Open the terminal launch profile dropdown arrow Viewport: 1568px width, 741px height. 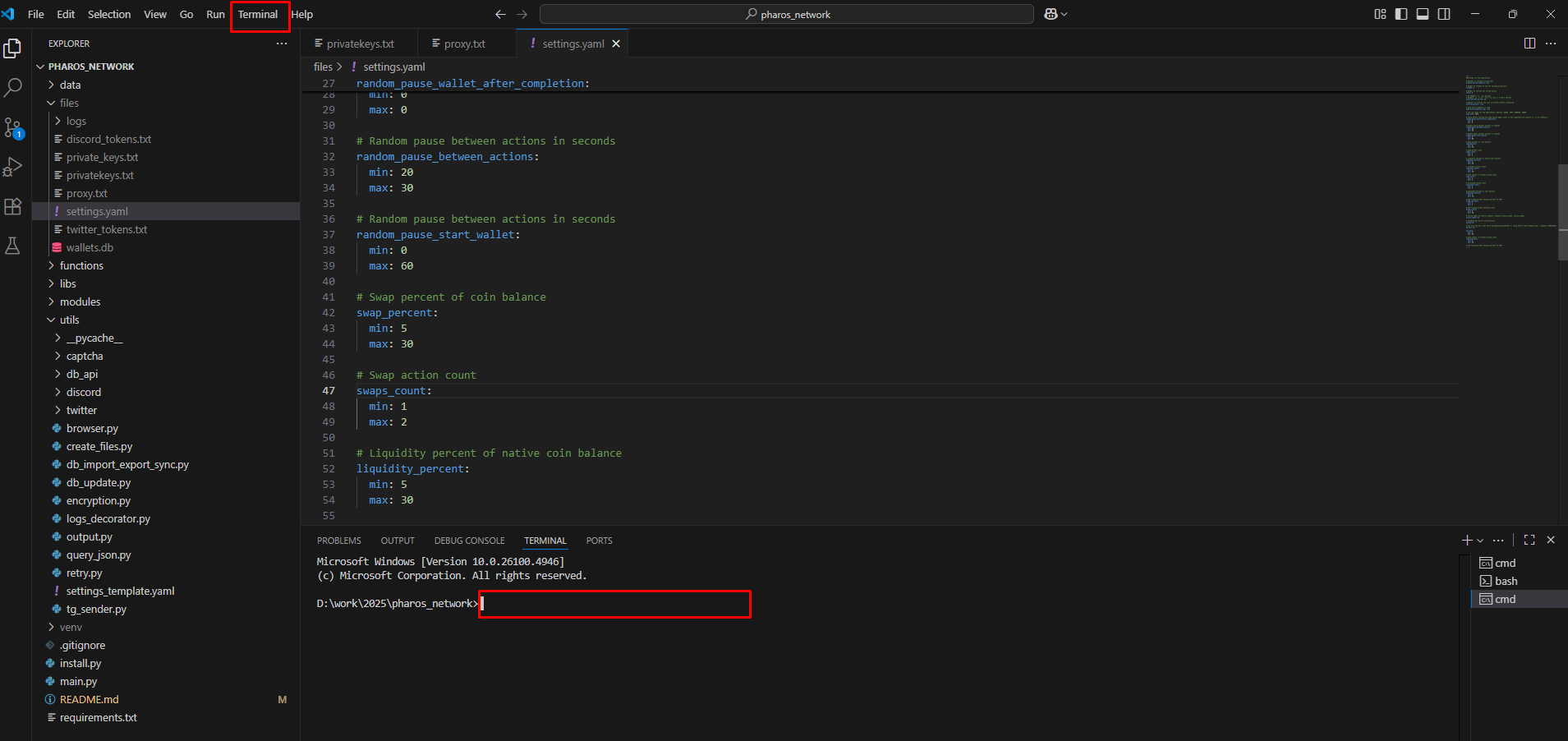click(x=1480, y=541)
